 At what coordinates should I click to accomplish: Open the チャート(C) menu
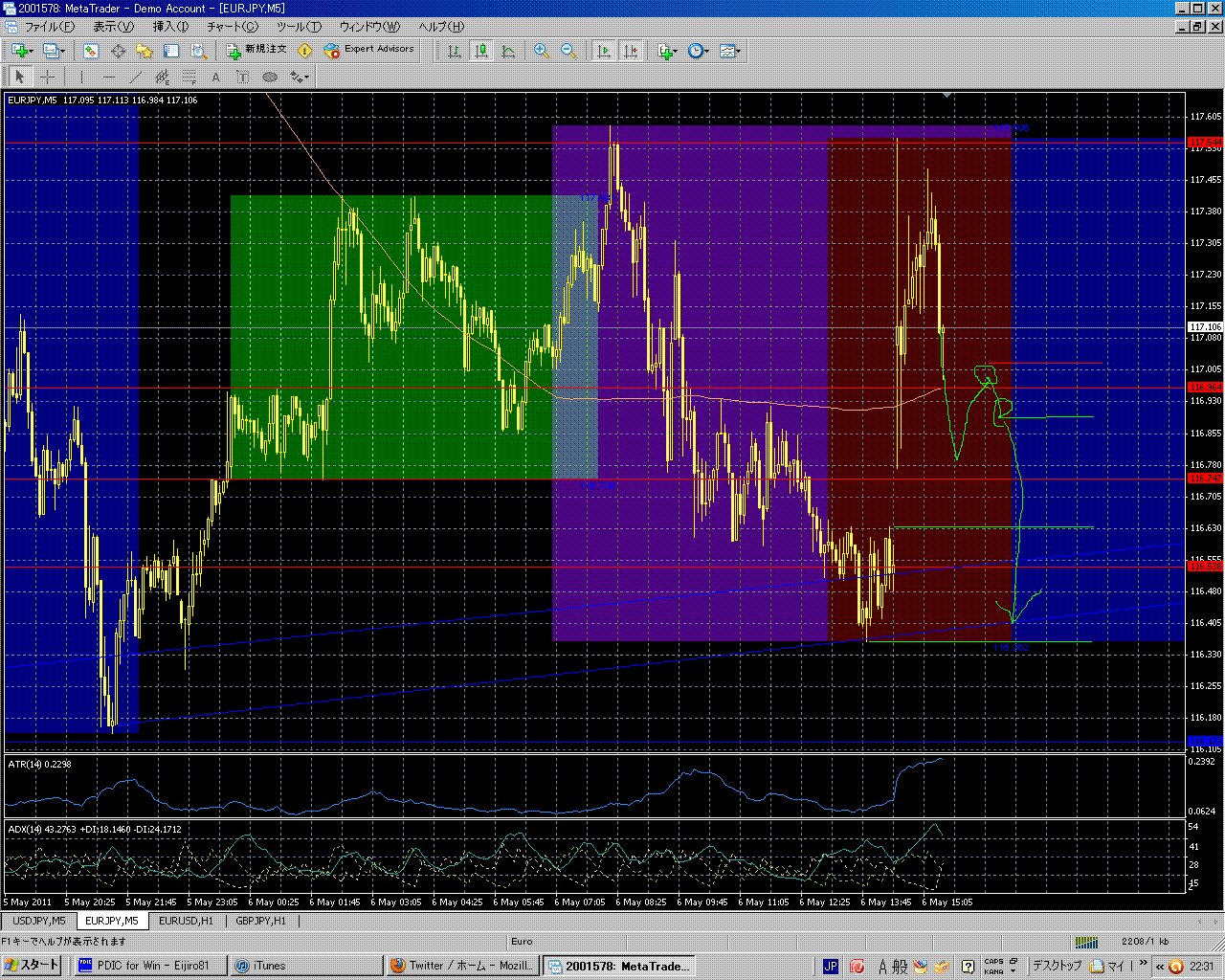[233, 27]
